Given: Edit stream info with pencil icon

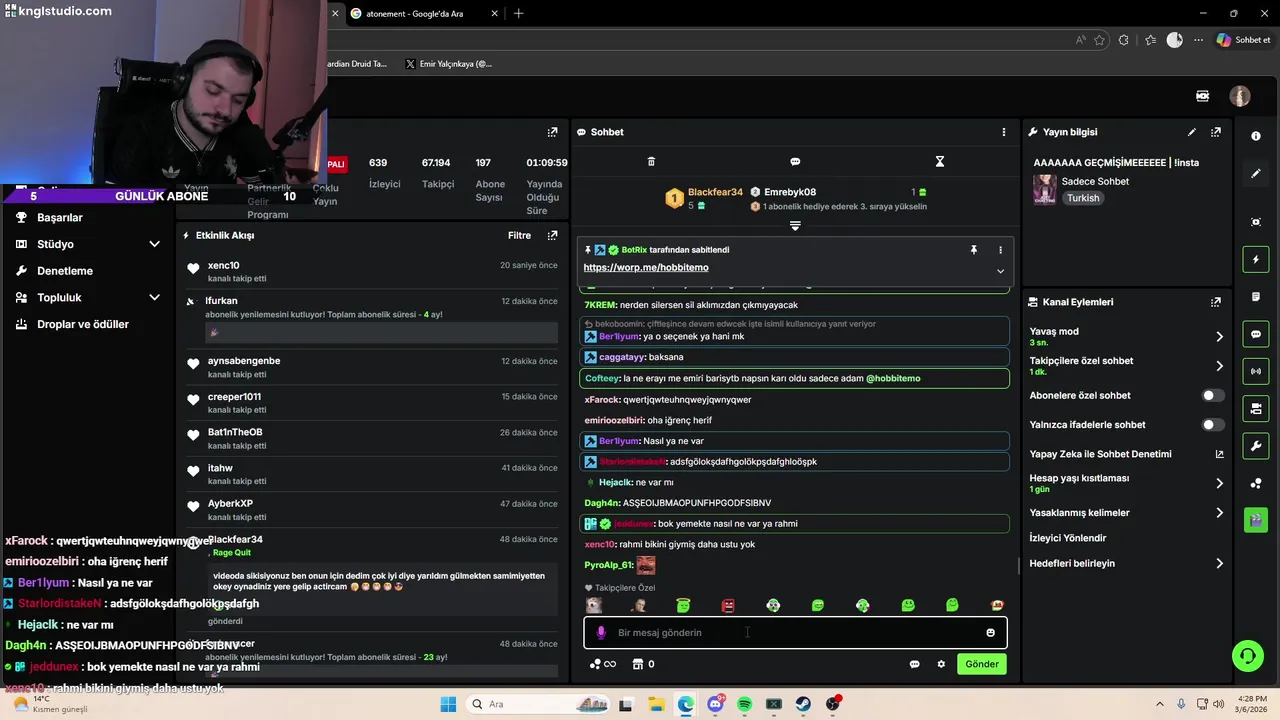Looking at the screenshot, I should 1191,132.
